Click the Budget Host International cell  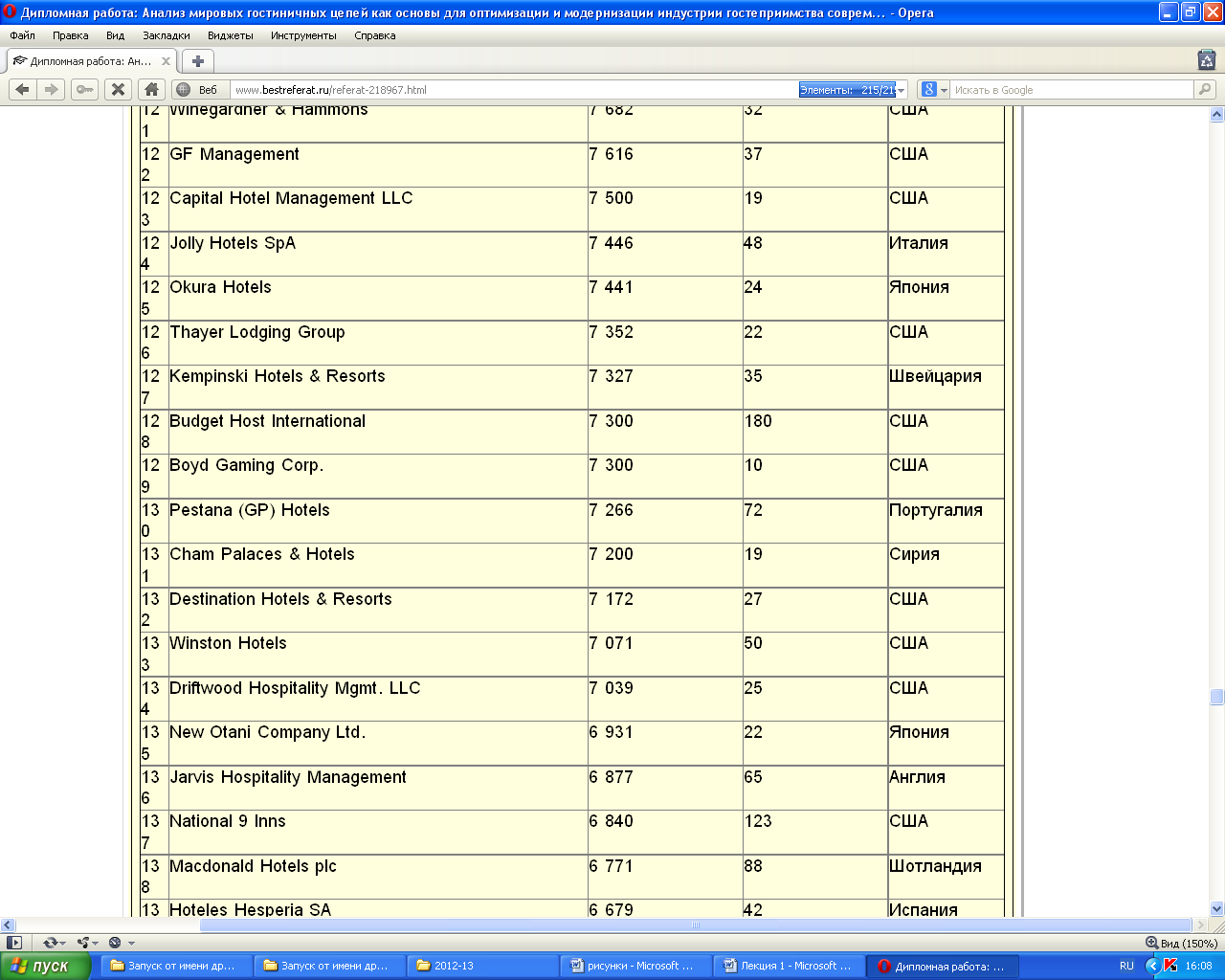click(x=378, y=432)
